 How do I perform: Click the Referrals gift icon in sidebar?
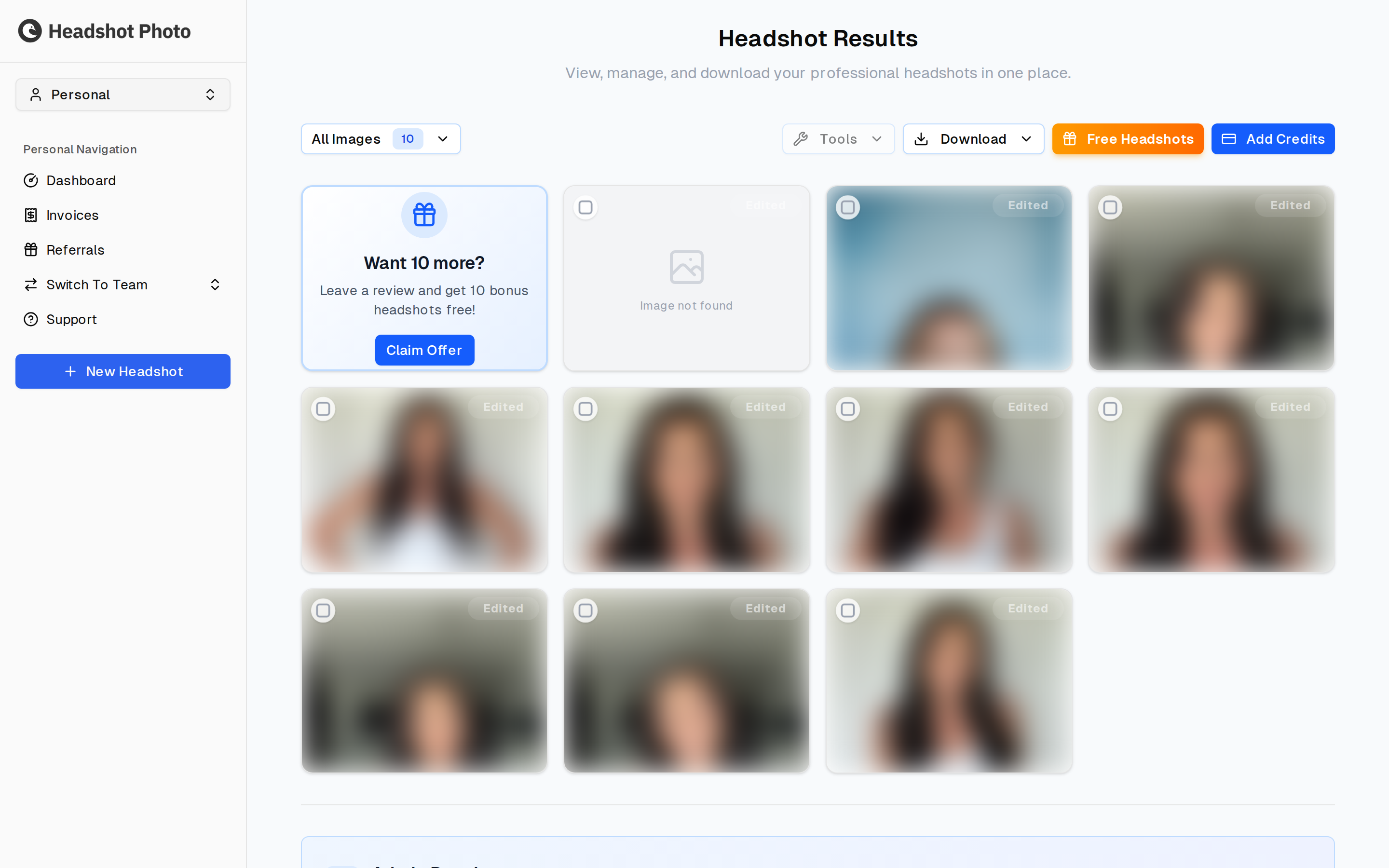31,250
